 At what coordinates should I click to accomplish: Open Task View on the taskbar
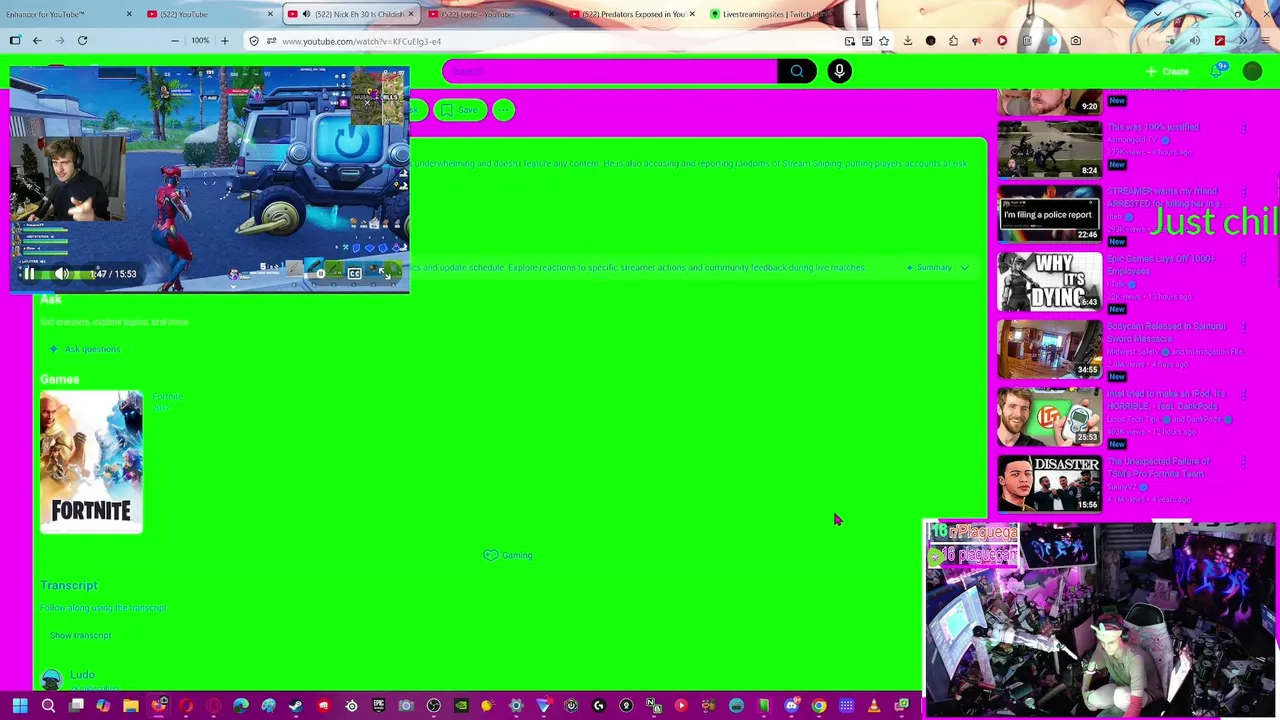pos(76,707)
